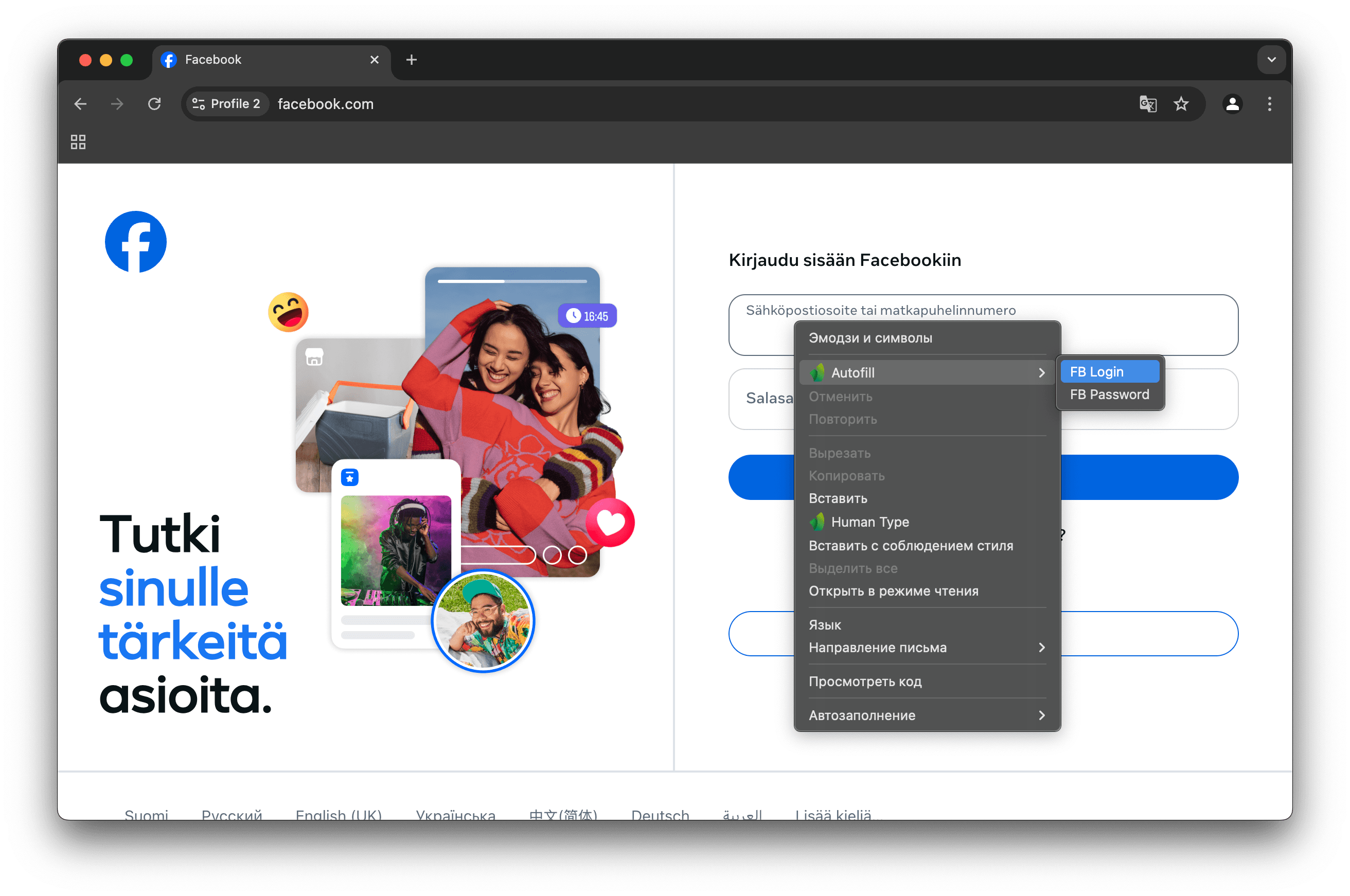Image resolution: width=1350 pixels, height=896 pixels.
Task: Bookmark page with star icon
Action: (x=1181, y=104)
